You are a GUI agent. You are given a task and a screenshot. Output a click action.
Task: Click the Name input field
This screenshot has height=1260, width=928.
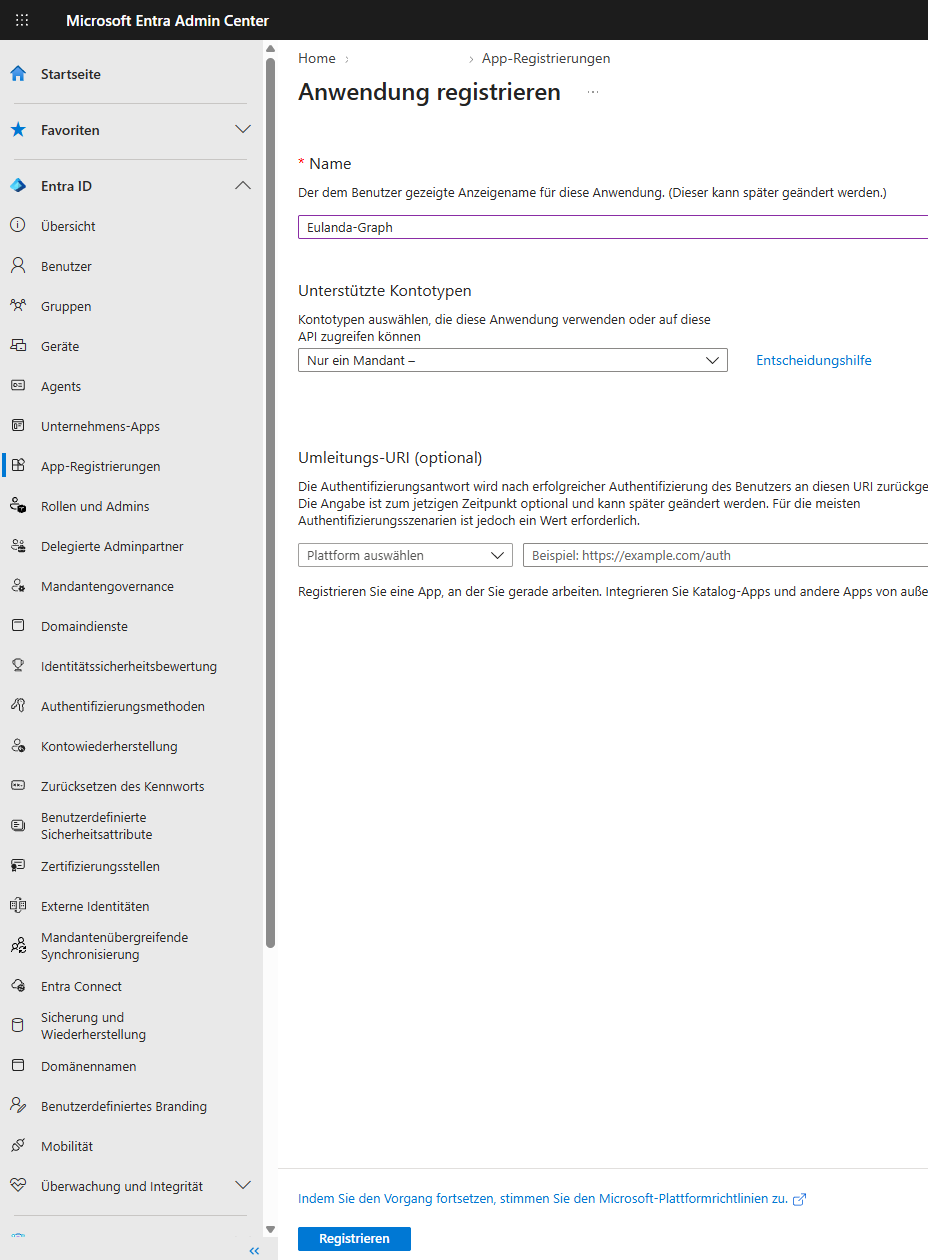click(x=613, y=227)
